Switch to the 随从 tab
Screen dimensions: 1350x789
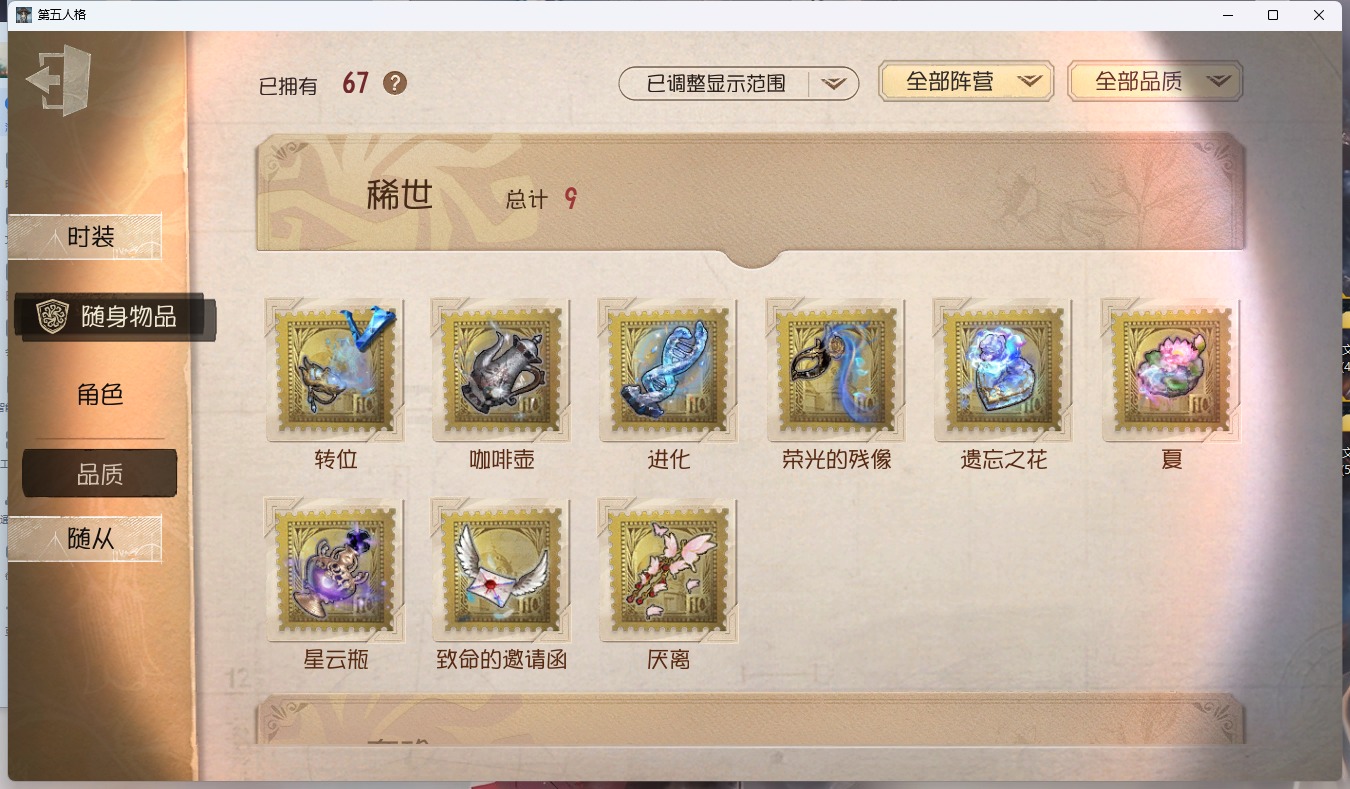click(85, 539)
